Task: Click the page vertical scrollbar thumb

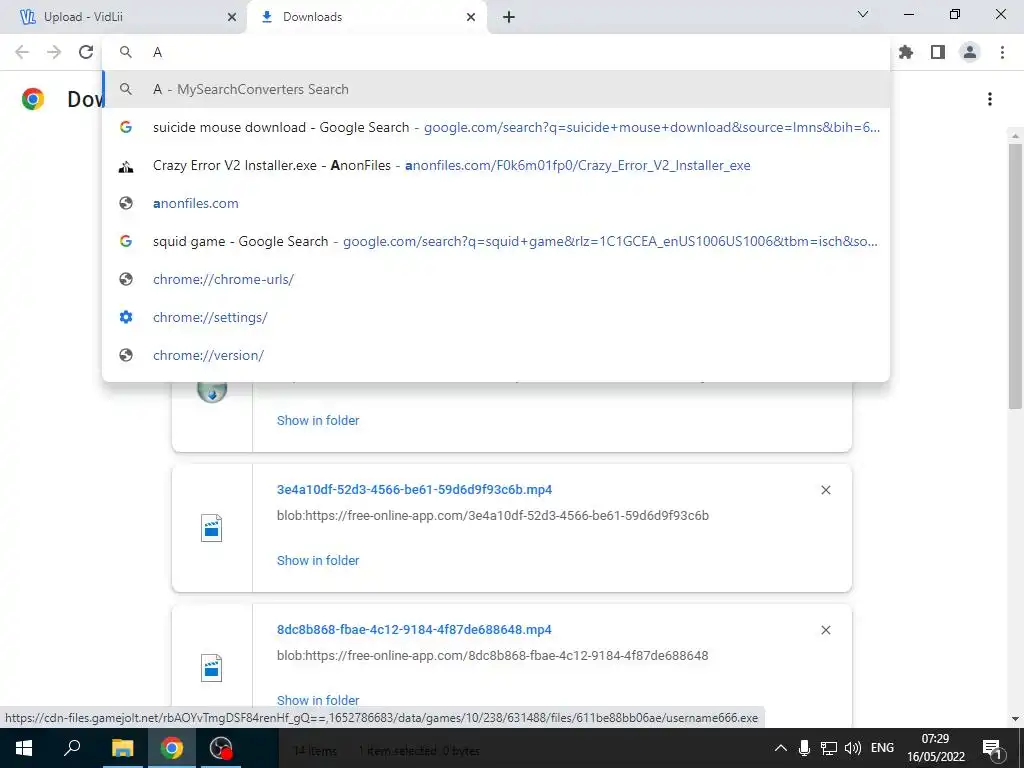Action: tap(1015, 276)
